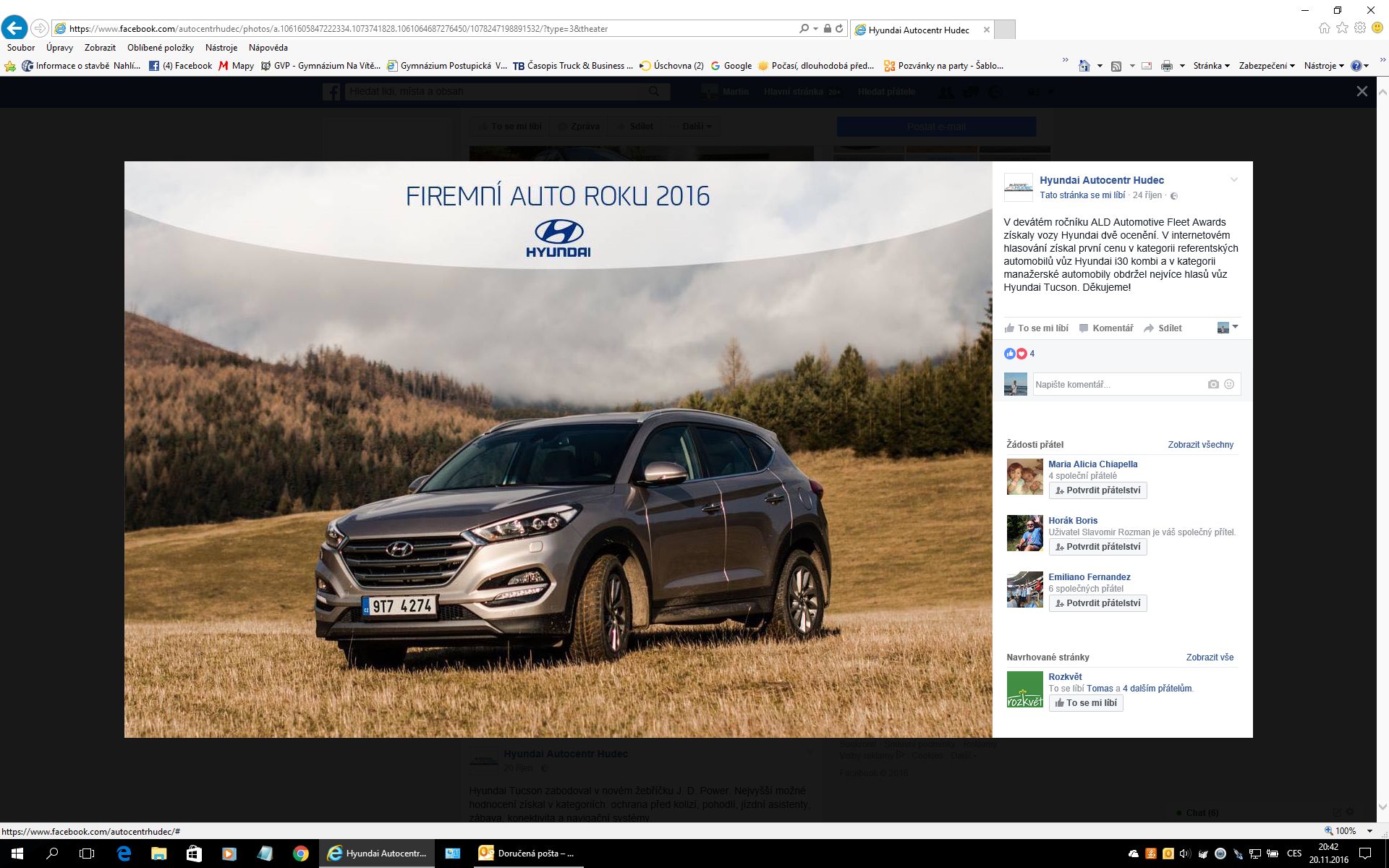
Task: Click the Print icon in command bar
Action: click(x=1167, y=66)
